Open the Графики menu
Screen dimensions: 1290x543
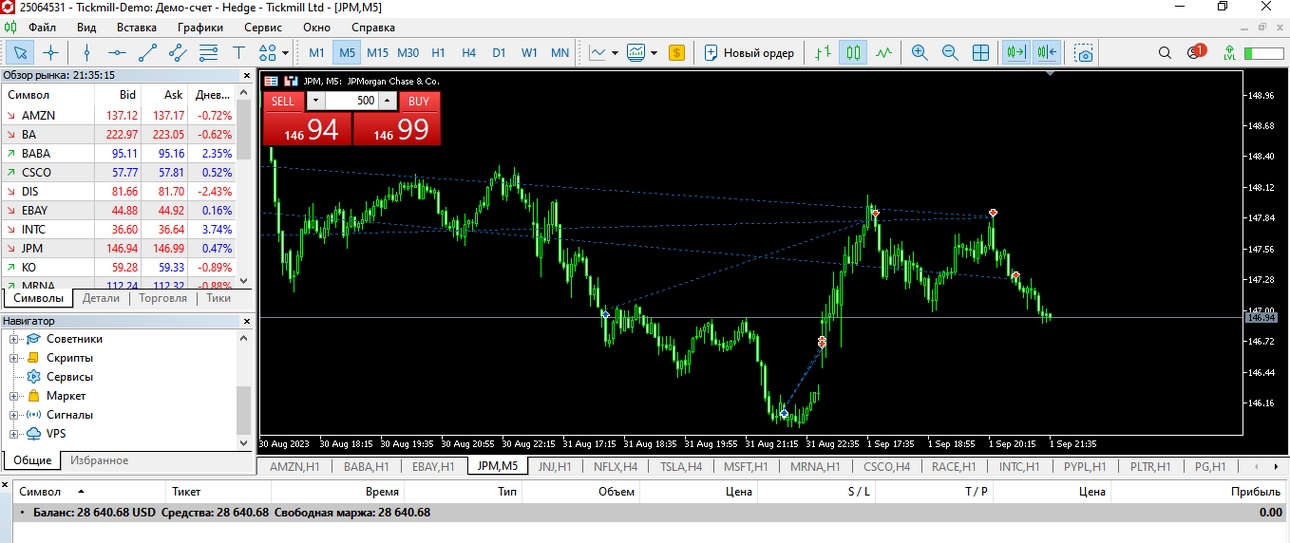[200, 27]
